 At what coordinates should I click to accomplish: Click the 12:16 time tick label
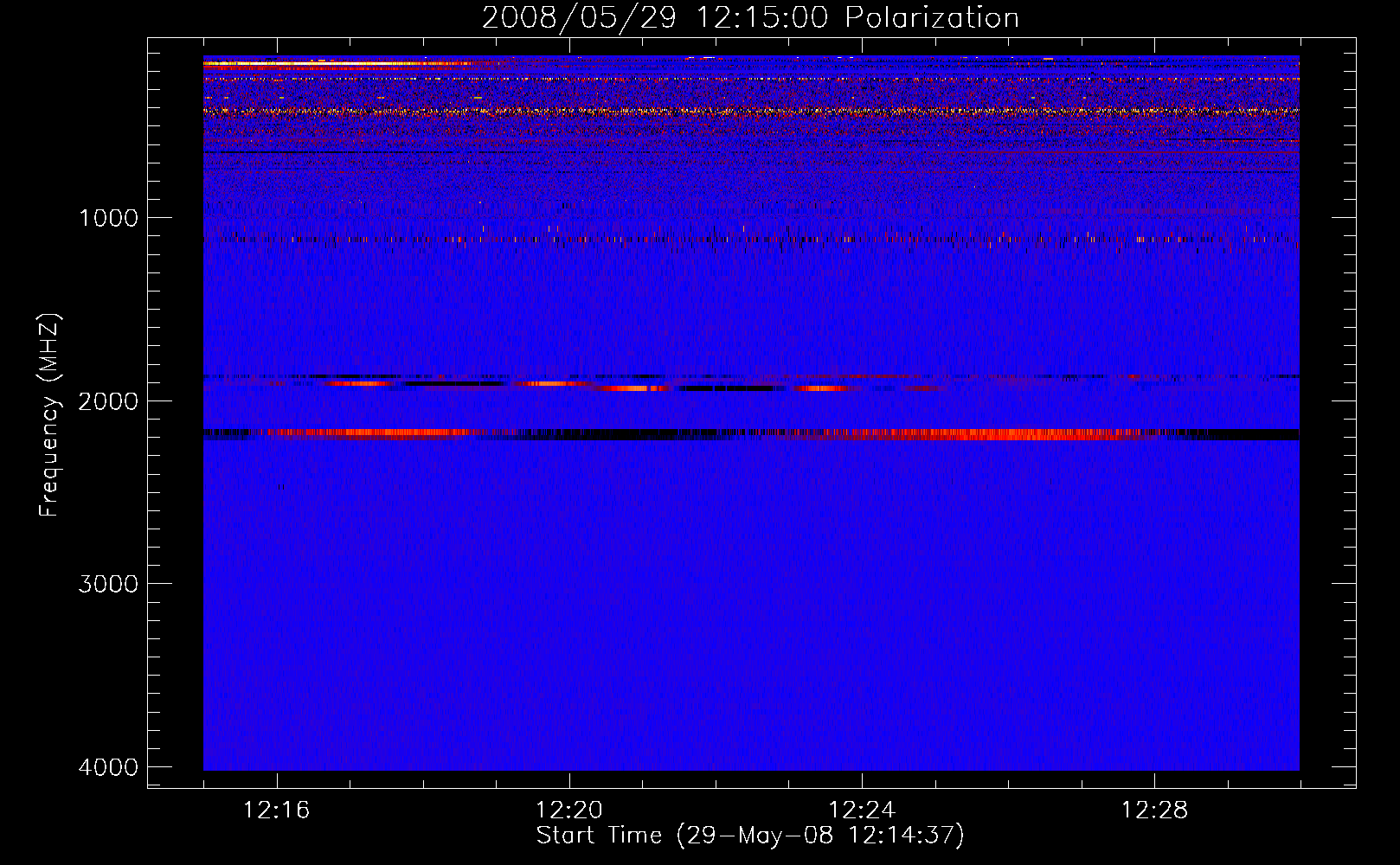(x=276, y=811)
